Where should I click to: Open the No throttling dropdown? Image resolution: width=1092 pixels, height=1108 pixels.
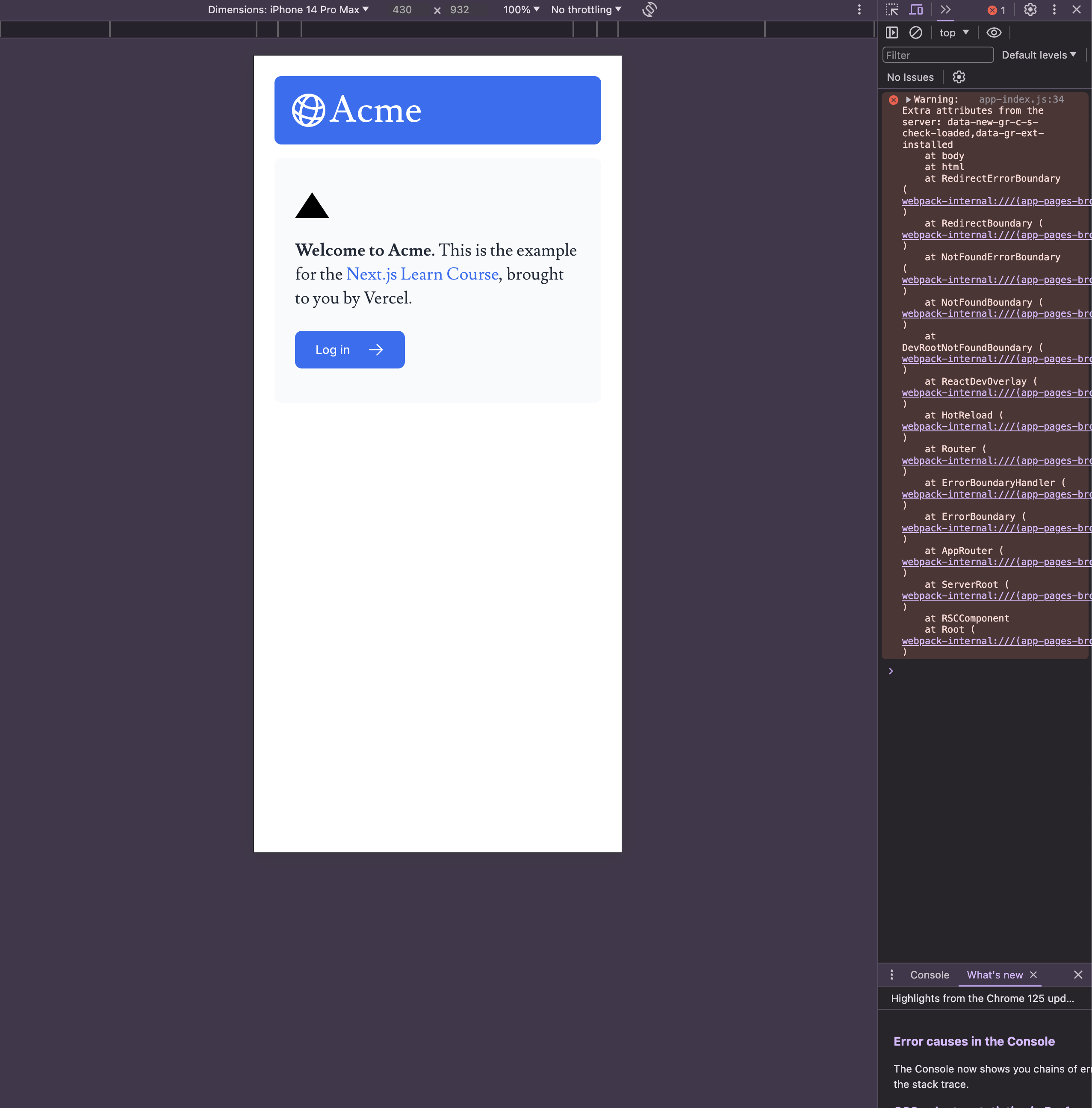(x=586, y=10)
